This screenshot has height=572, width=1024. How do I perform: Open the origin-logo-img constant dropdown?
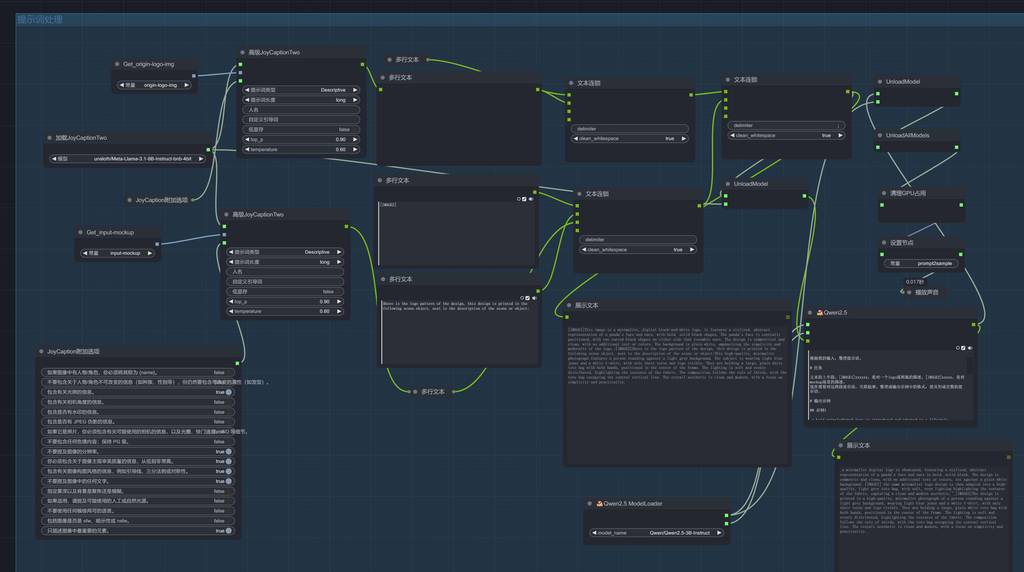(153, 85)
